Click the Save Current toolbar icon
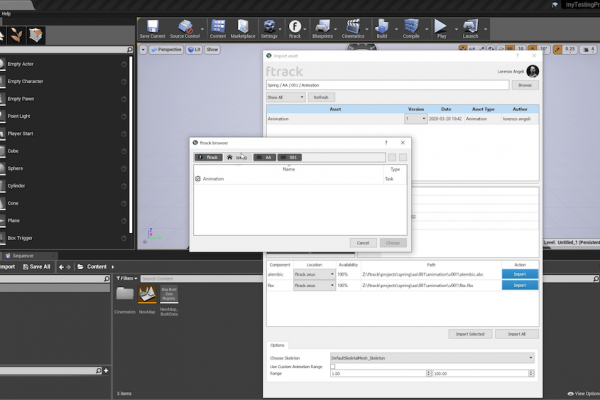The height and width of the screenshot is (400, 600). point(152,29)
